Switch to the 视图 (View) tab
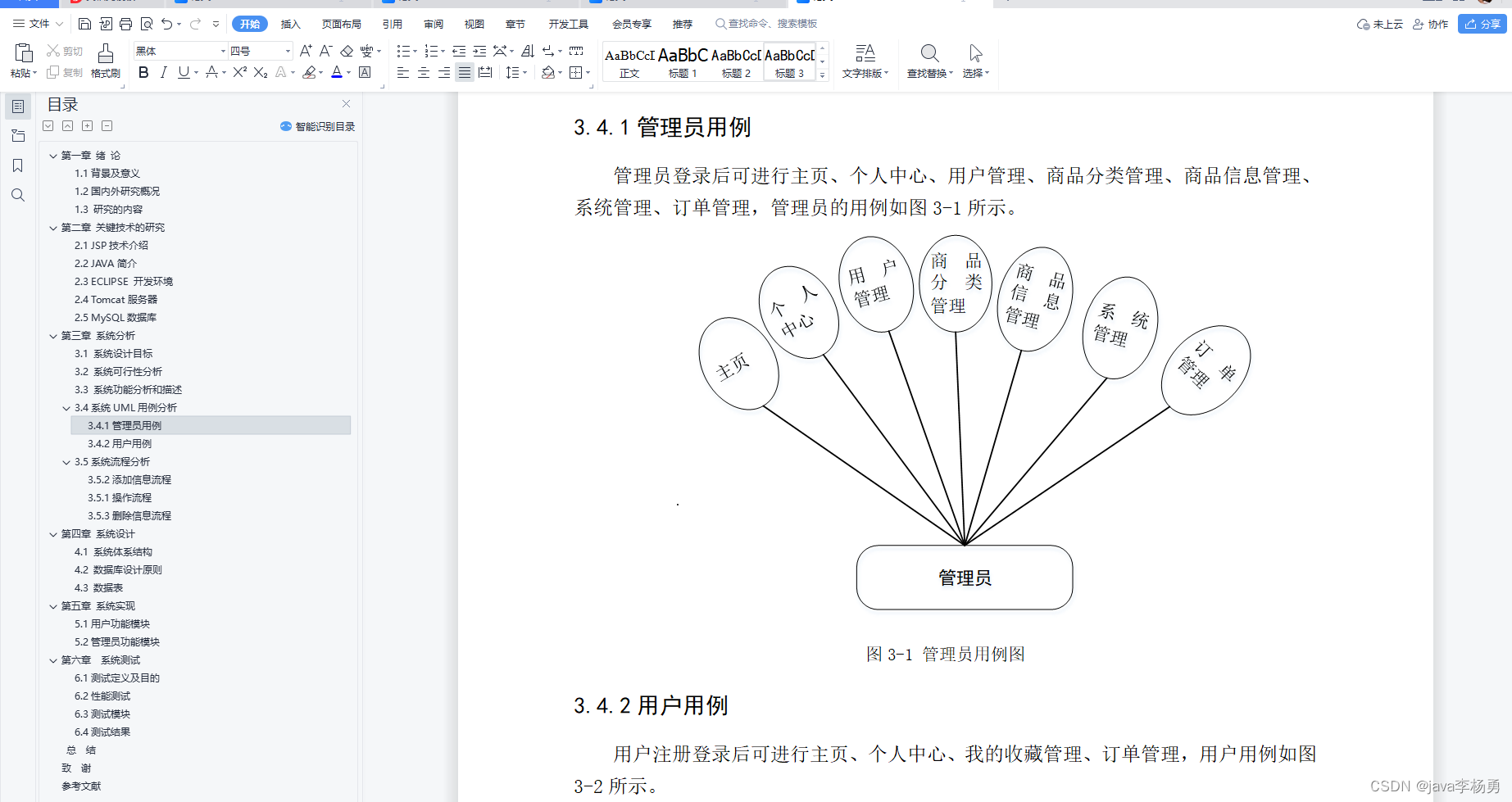Viewport: 1512px width, 802px height. pos(474,24)
